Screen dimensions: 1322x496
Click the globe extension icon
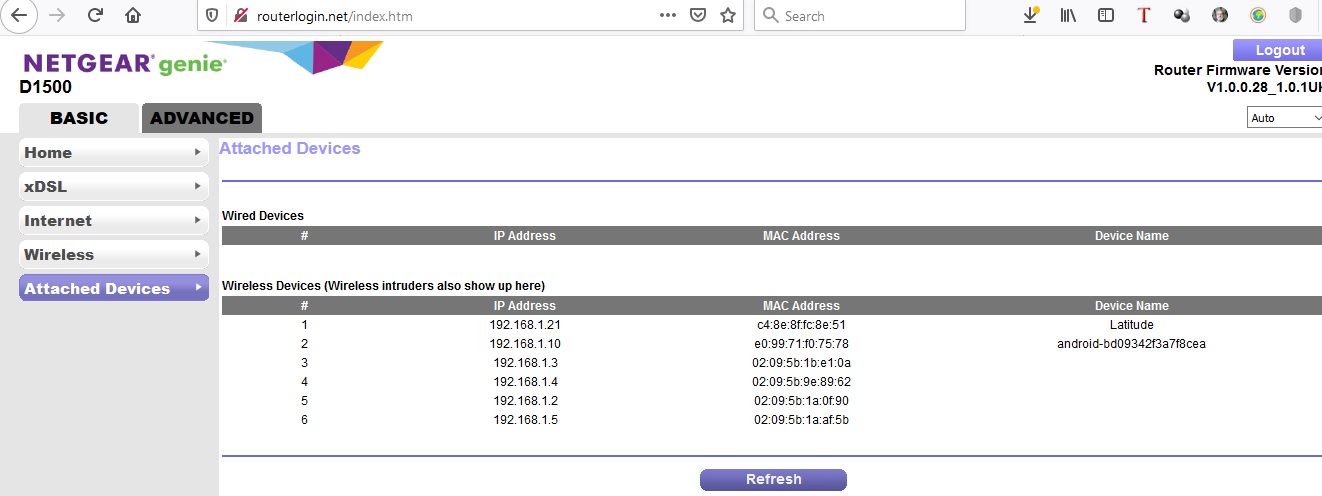1258,15
